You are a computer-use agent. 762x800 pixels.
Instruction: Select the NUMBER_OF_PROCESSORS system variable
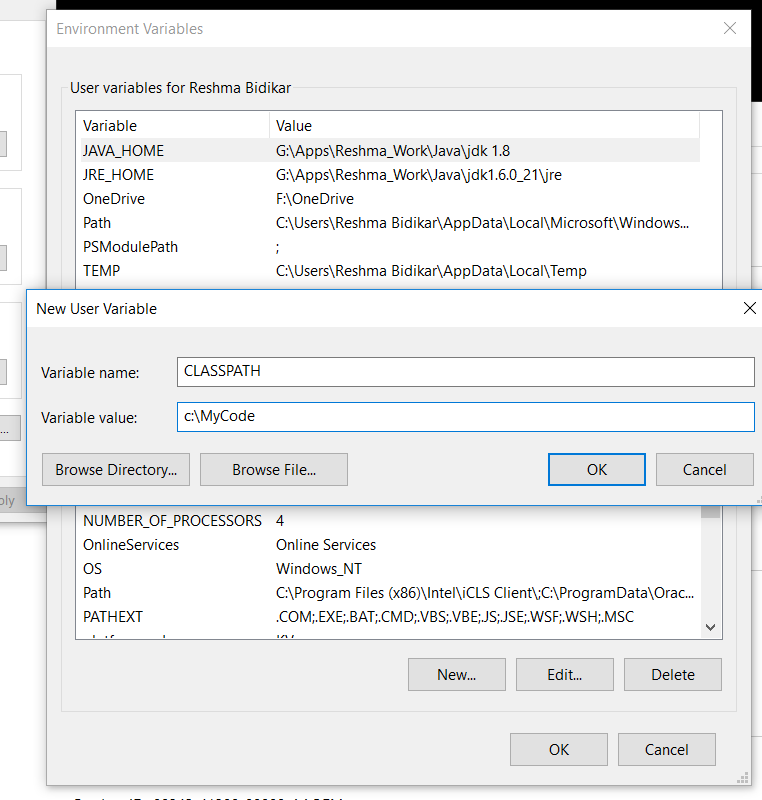(172, 521)
